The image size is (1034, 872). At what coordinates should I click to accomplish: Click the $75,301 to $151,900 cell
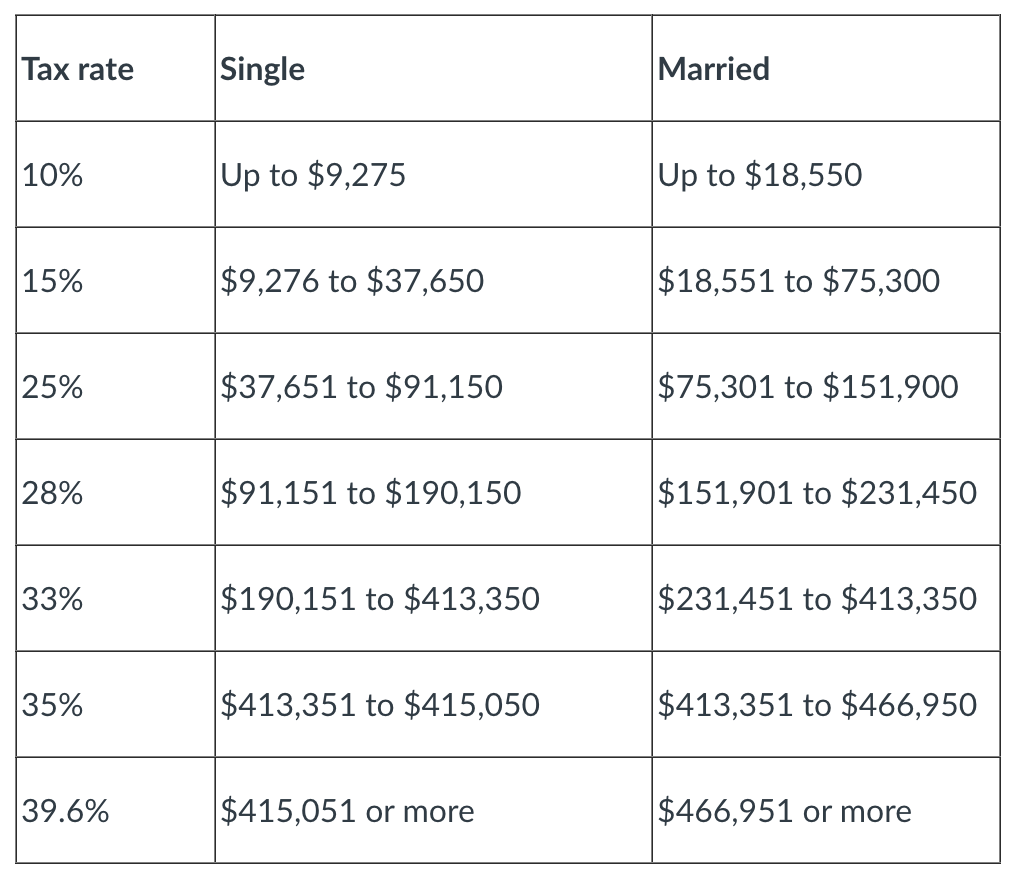(x=808, y=387)
